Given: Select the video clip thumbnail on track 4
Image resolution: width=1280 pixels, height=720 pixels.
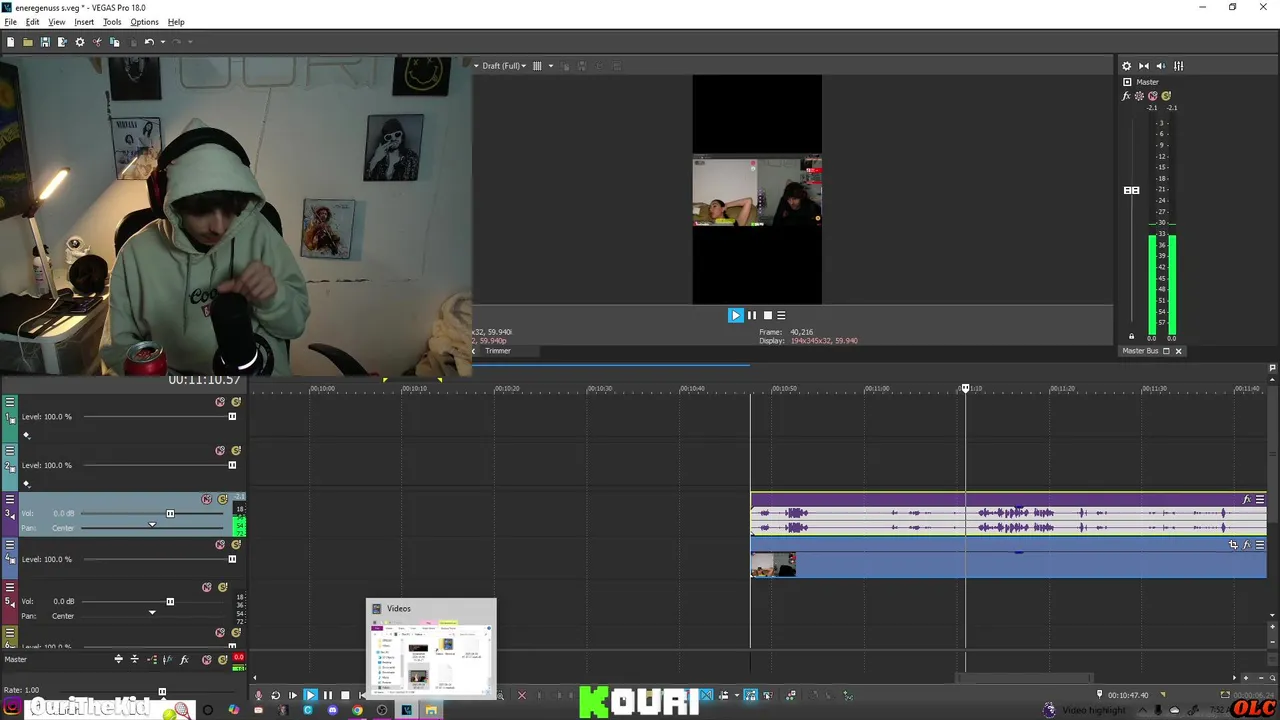Looking at the screenshot, I should (x=773, y=565).
